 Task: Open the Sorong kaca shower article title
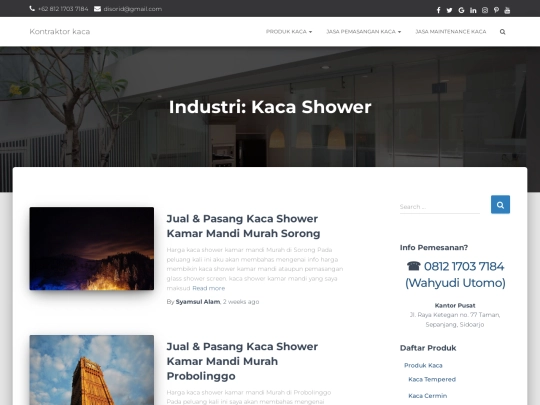click(243, 226)
